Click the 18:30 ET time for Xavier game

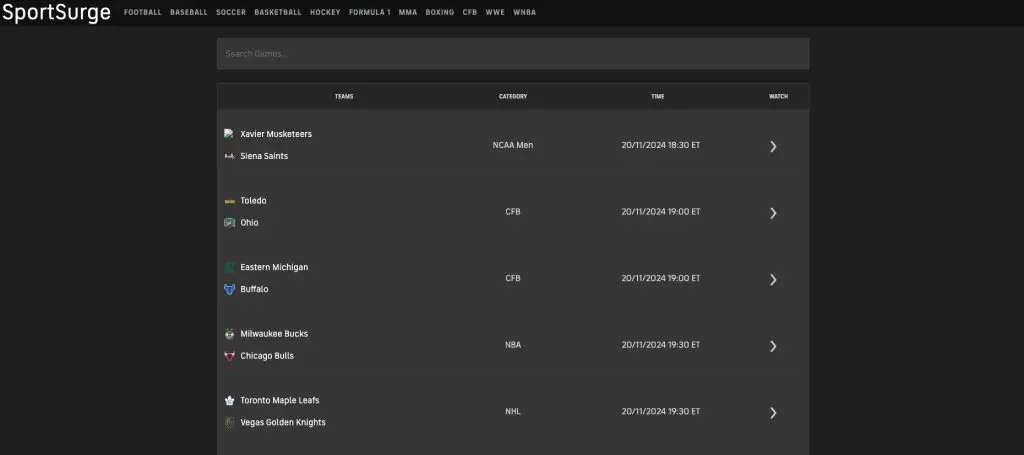[661, 145]
